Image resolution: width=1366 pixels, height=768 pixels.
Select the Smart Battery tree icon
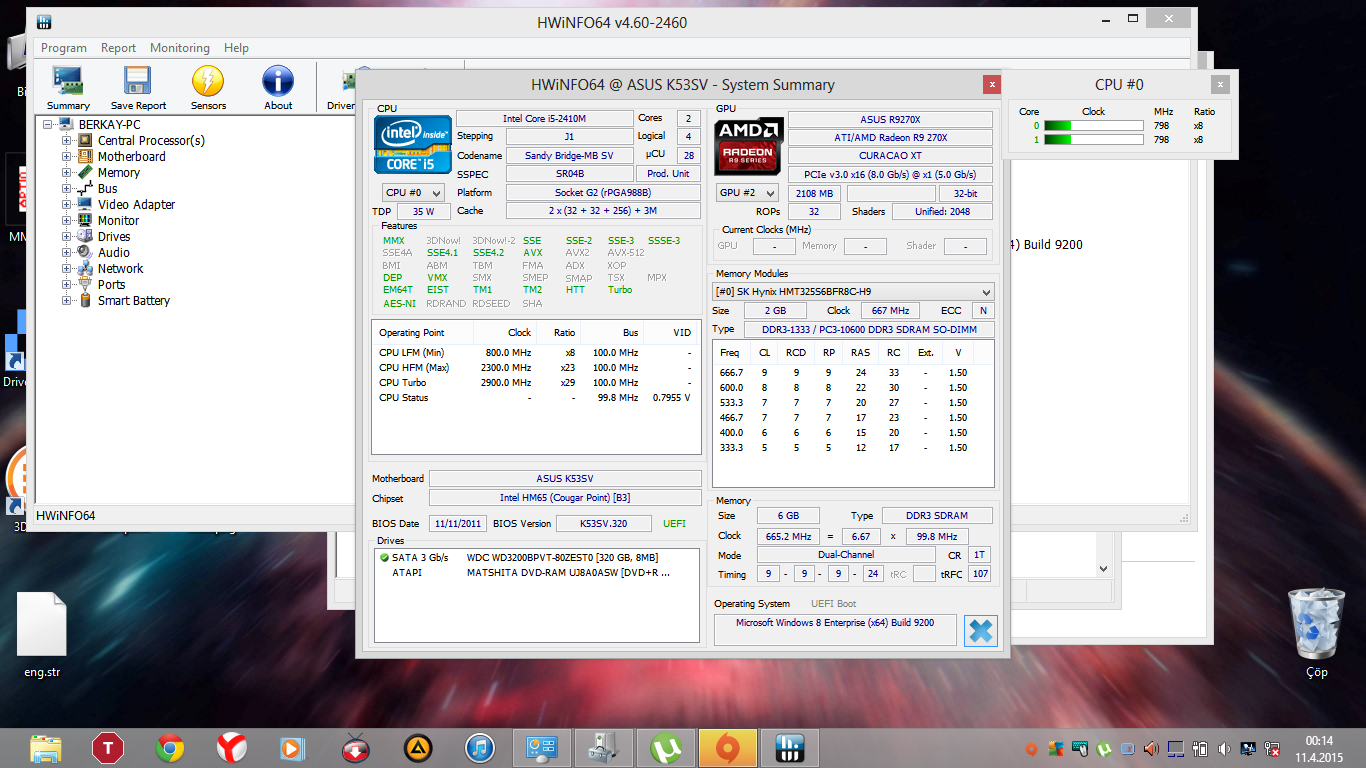click(84, 300)
